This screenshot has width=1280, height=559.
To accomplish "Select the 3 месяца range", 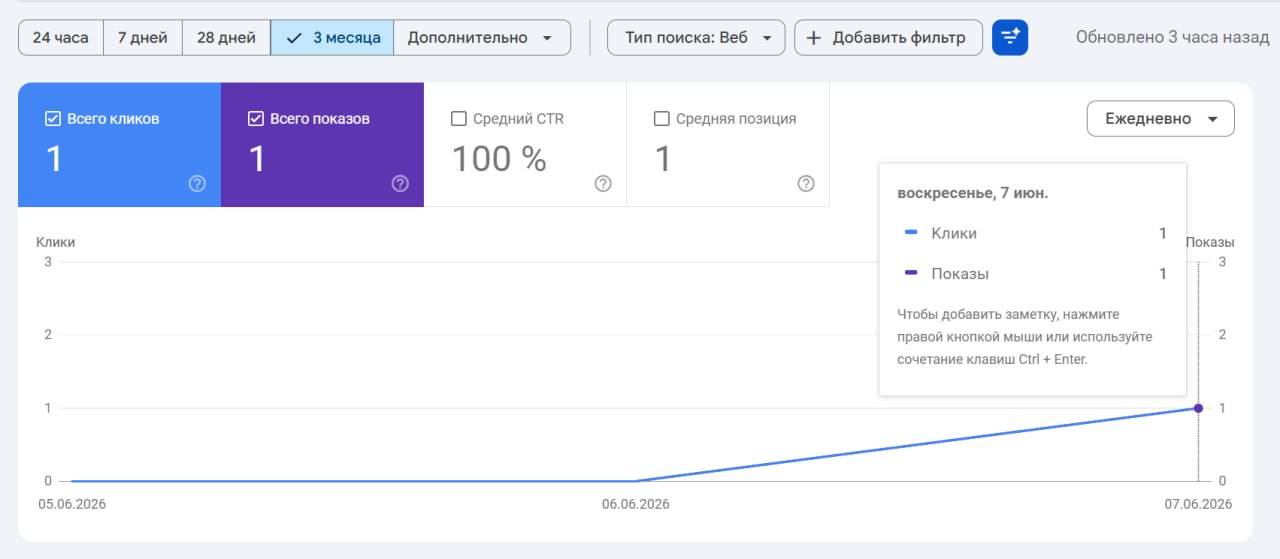I will (x=332, y=38).
